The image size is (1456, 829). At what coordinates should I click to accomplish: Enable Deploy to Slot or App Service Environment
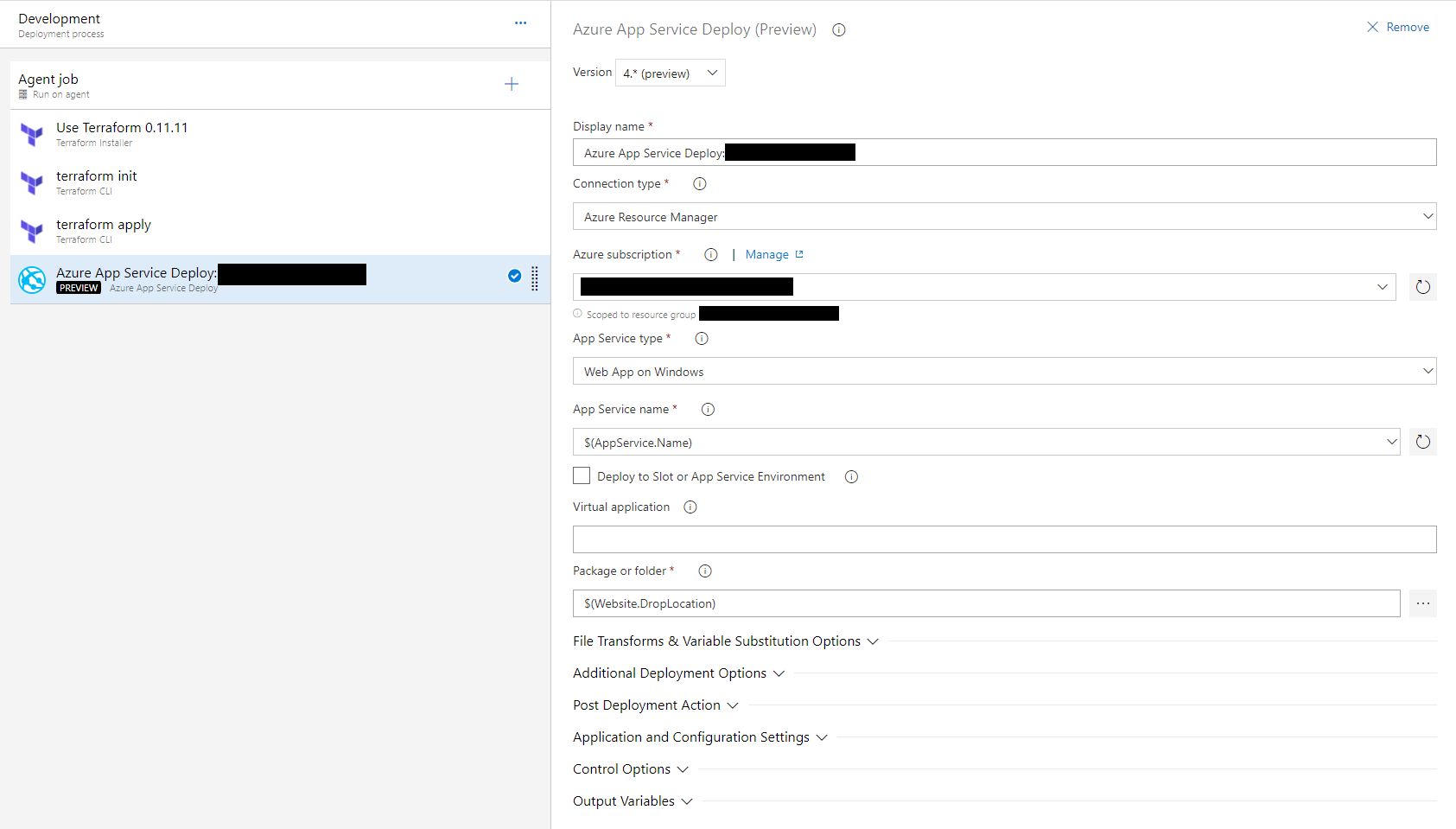tap(582, 476)
